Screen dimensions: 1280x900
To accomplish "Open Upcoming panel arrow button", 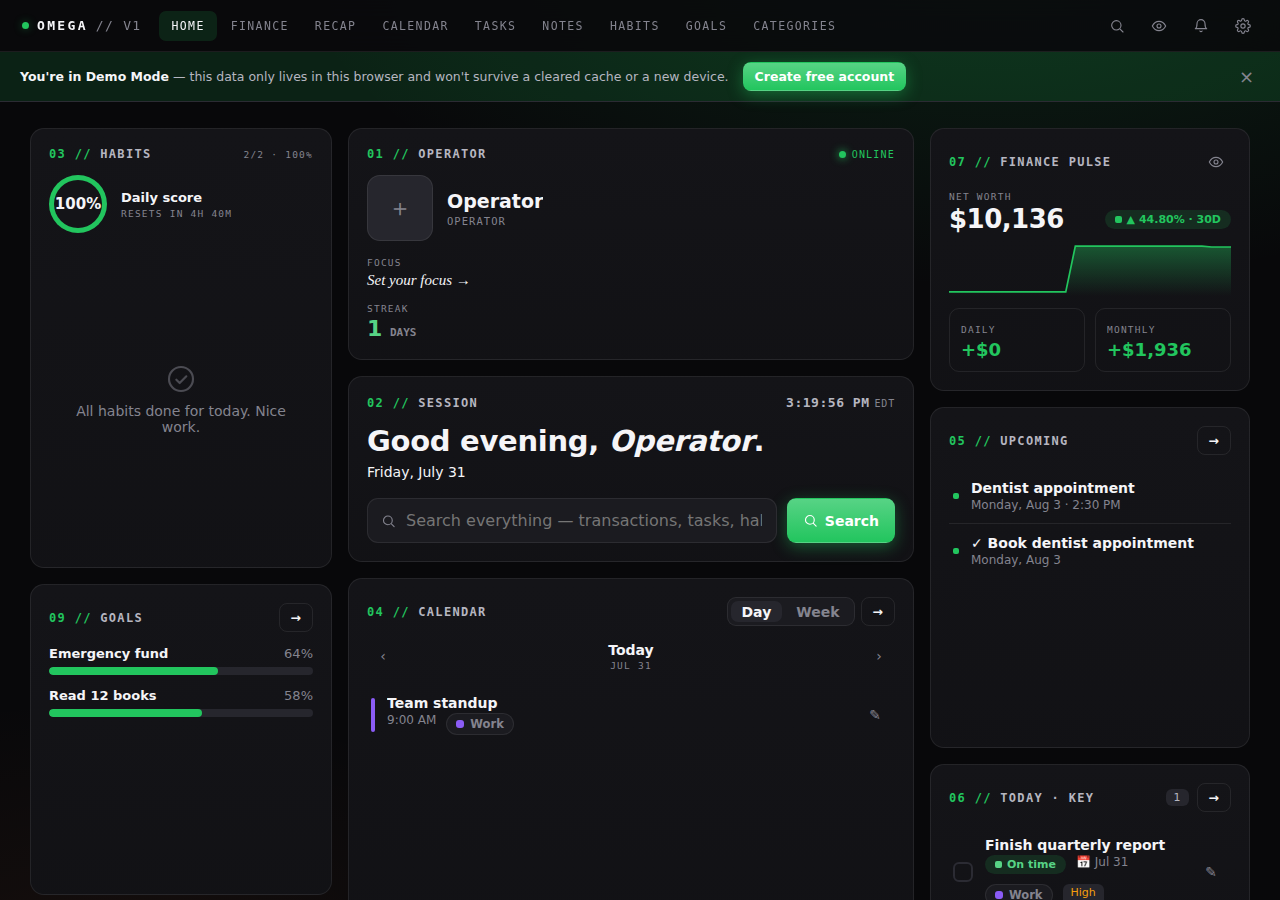I will [1214, 441].
